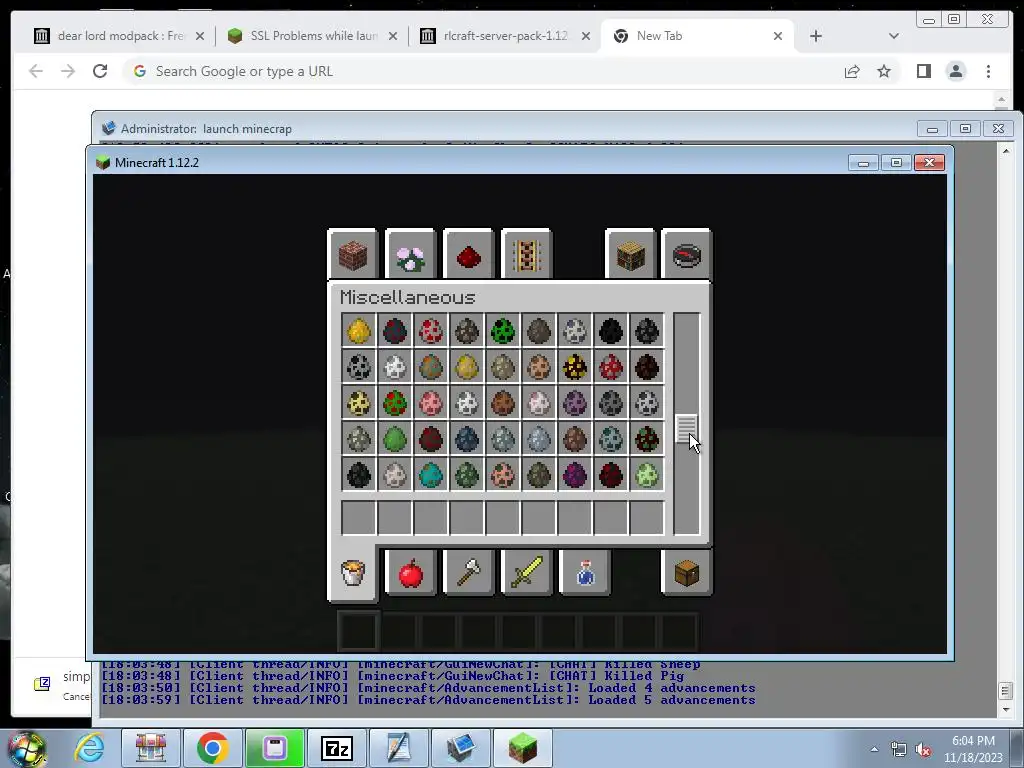Pick the black egg with yellow spots, second row
Image resolution: width=1024 pixels, height=768 pixels.
tap(575, 367)
